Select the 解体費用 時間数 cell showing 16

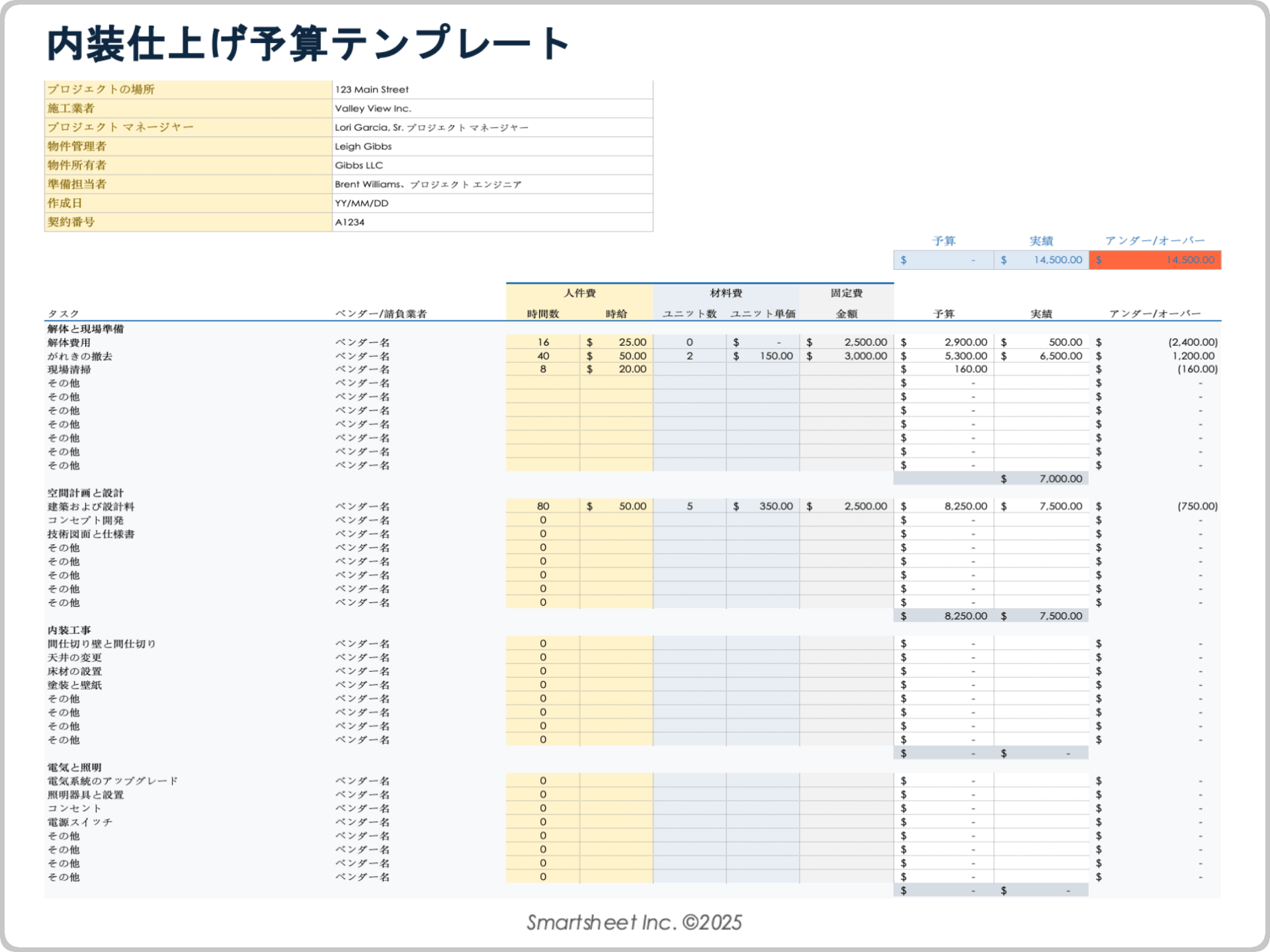(x=542, y=342)
